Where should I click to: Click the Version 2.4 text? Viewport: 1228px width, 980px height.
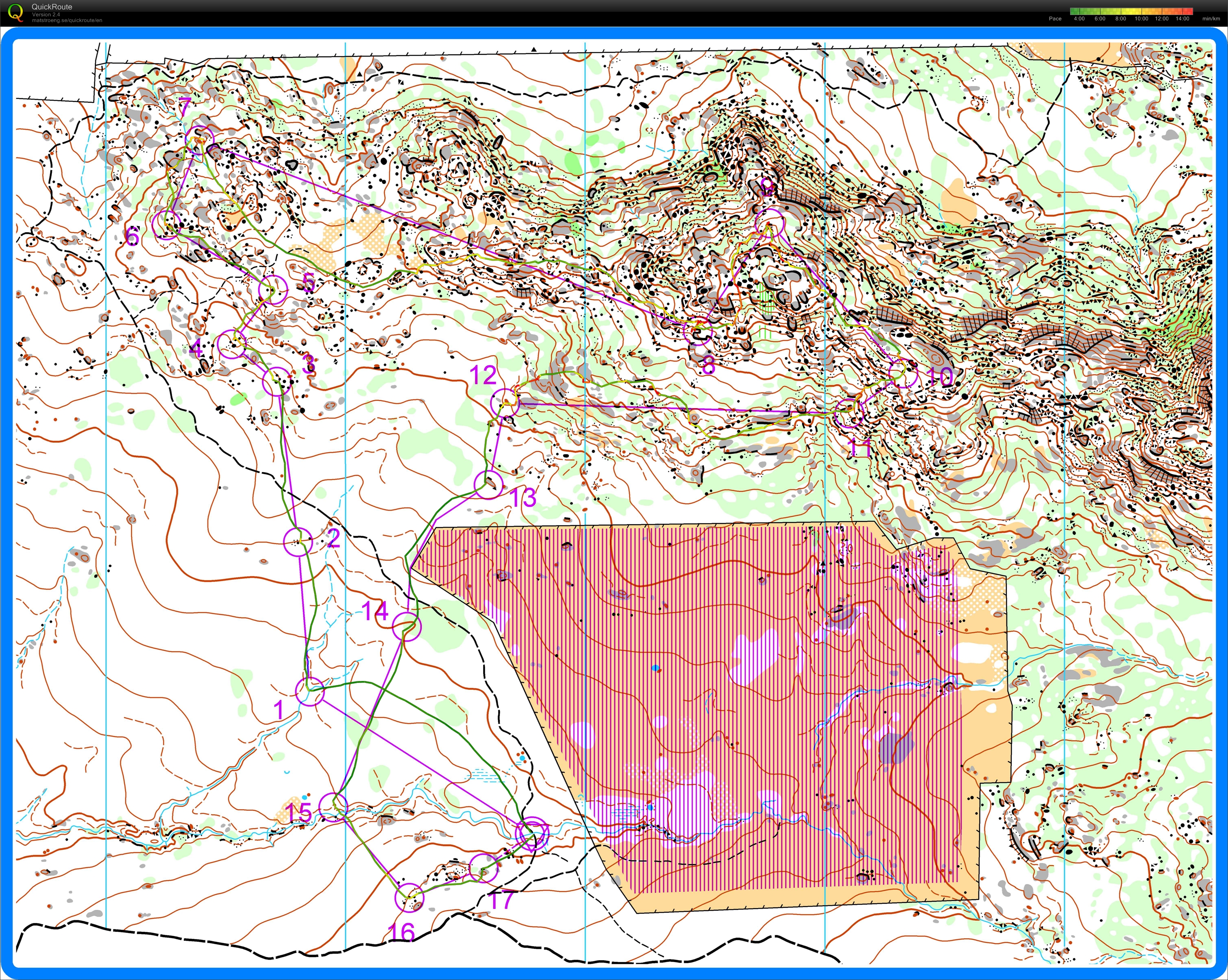(45, 14)
